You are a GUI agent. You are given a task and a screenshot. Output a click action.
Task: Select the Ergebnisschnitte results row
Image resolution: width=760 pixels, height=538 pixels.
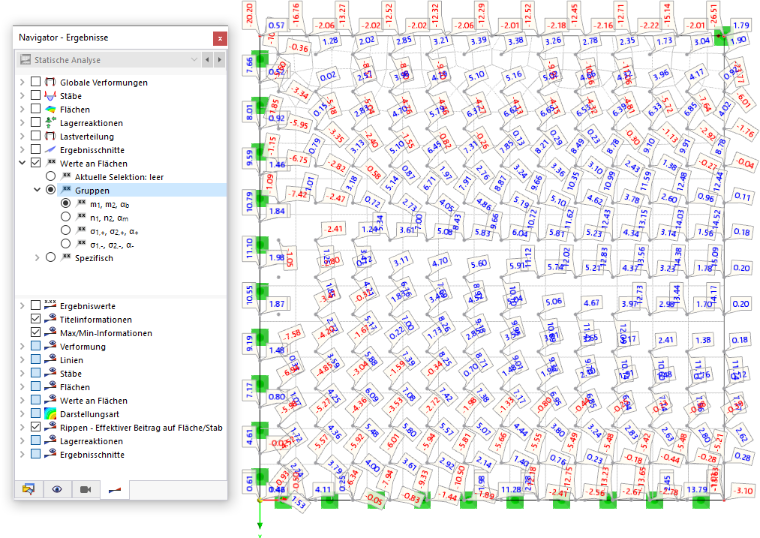92,150
